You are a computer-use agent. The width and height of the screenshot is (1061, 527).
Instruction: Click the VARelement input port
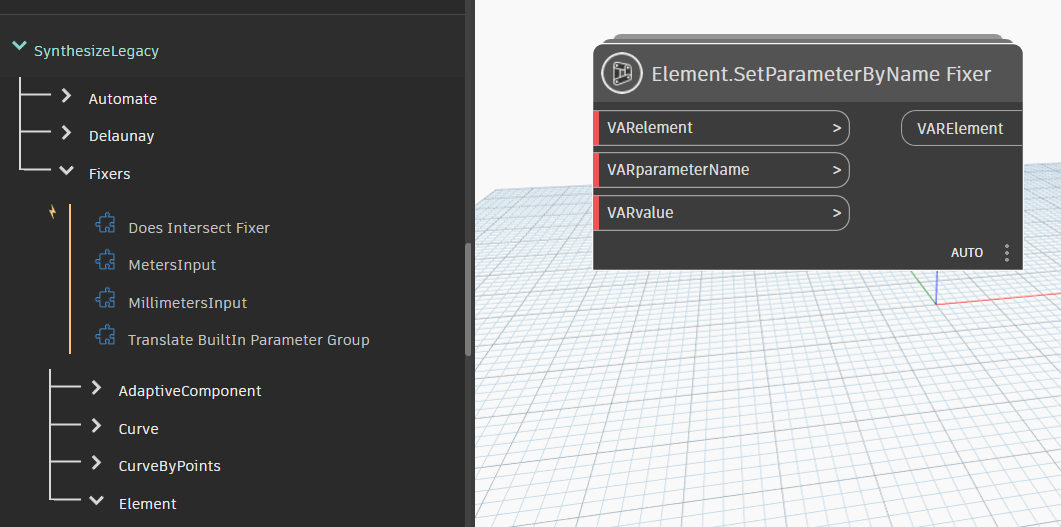721,128
